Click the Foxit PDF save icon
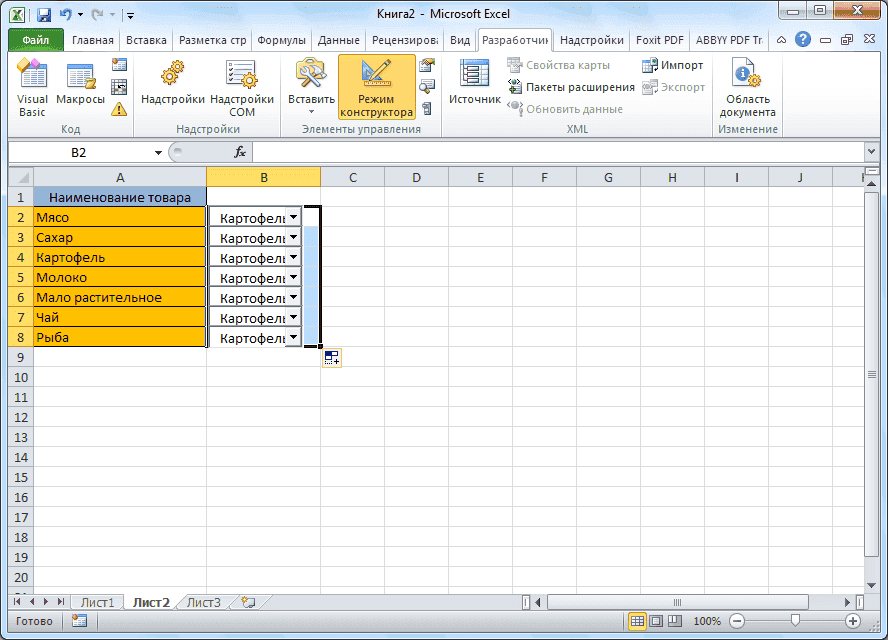This screenshot has width=888, height=640. pyautogui.click(x=659, y=40)
